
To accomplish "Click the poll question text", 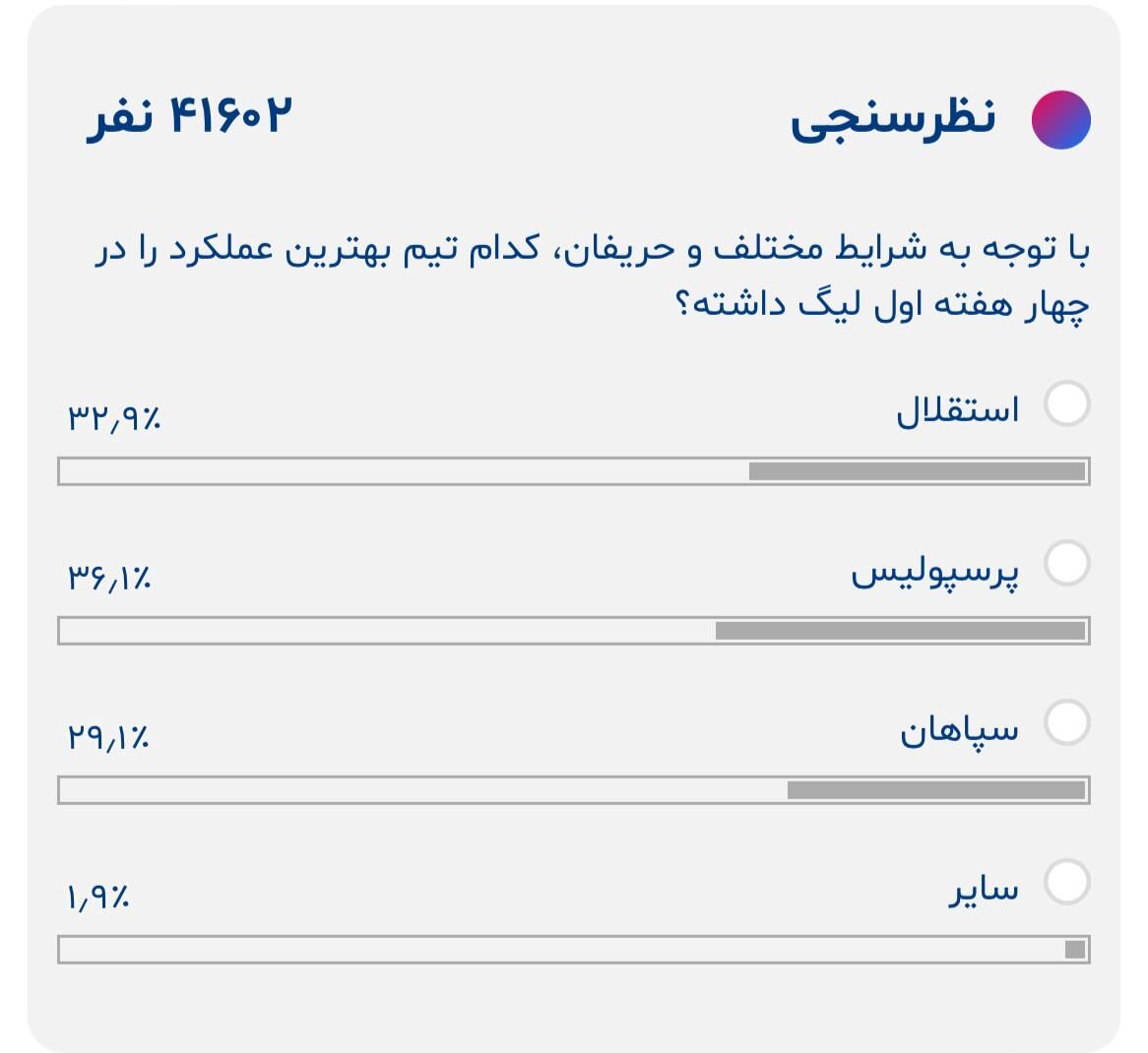I will (x=591, y=276).
